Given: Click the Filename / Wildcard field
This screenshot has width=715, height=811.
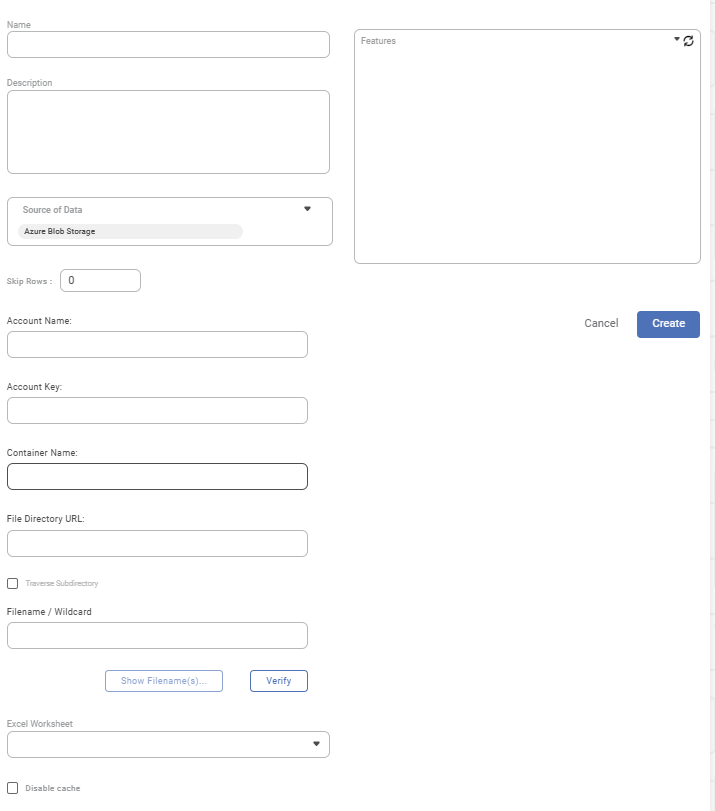Looking at the screenshot, I should click(x=157, y=636).
